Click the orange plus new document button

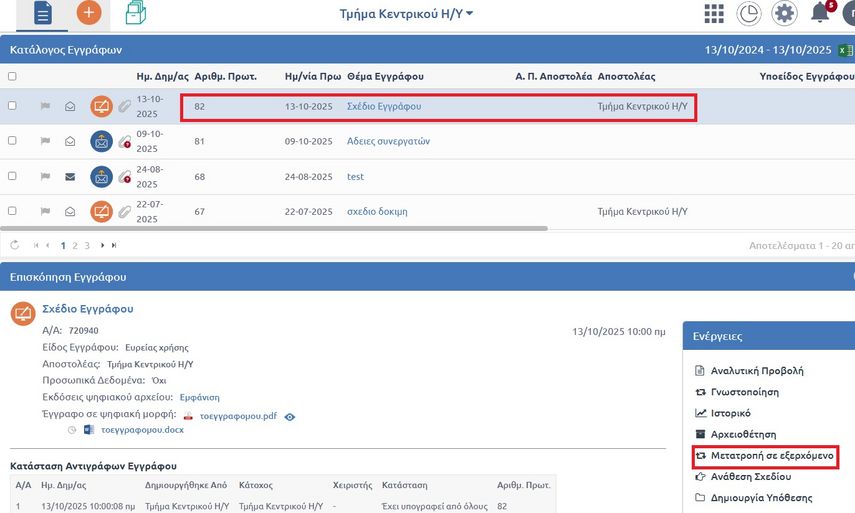(x=90, y=13)
